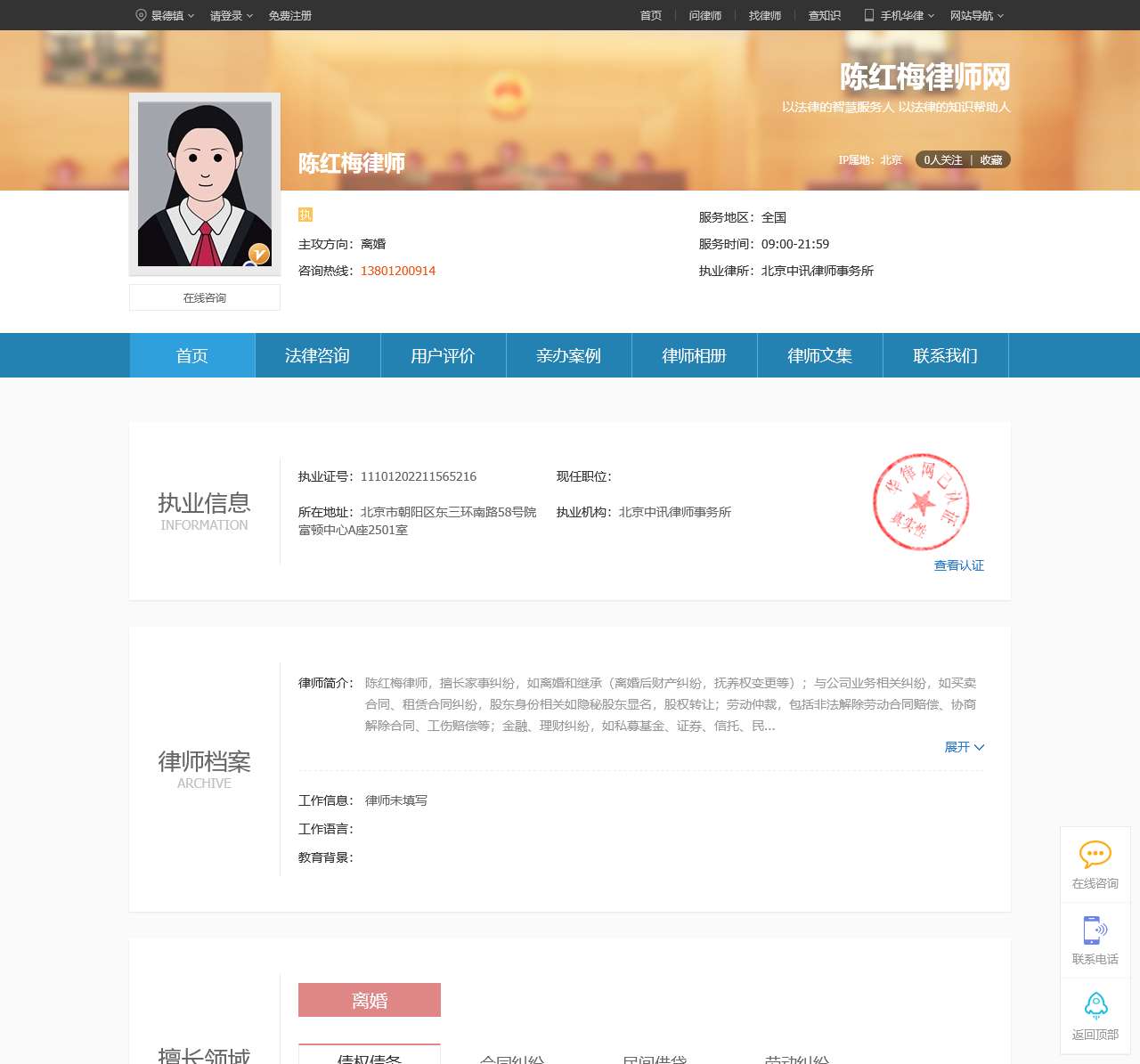Click the mobile phone icon beside 手机华律
The image size is (1140, 1064).
point(868,15)
